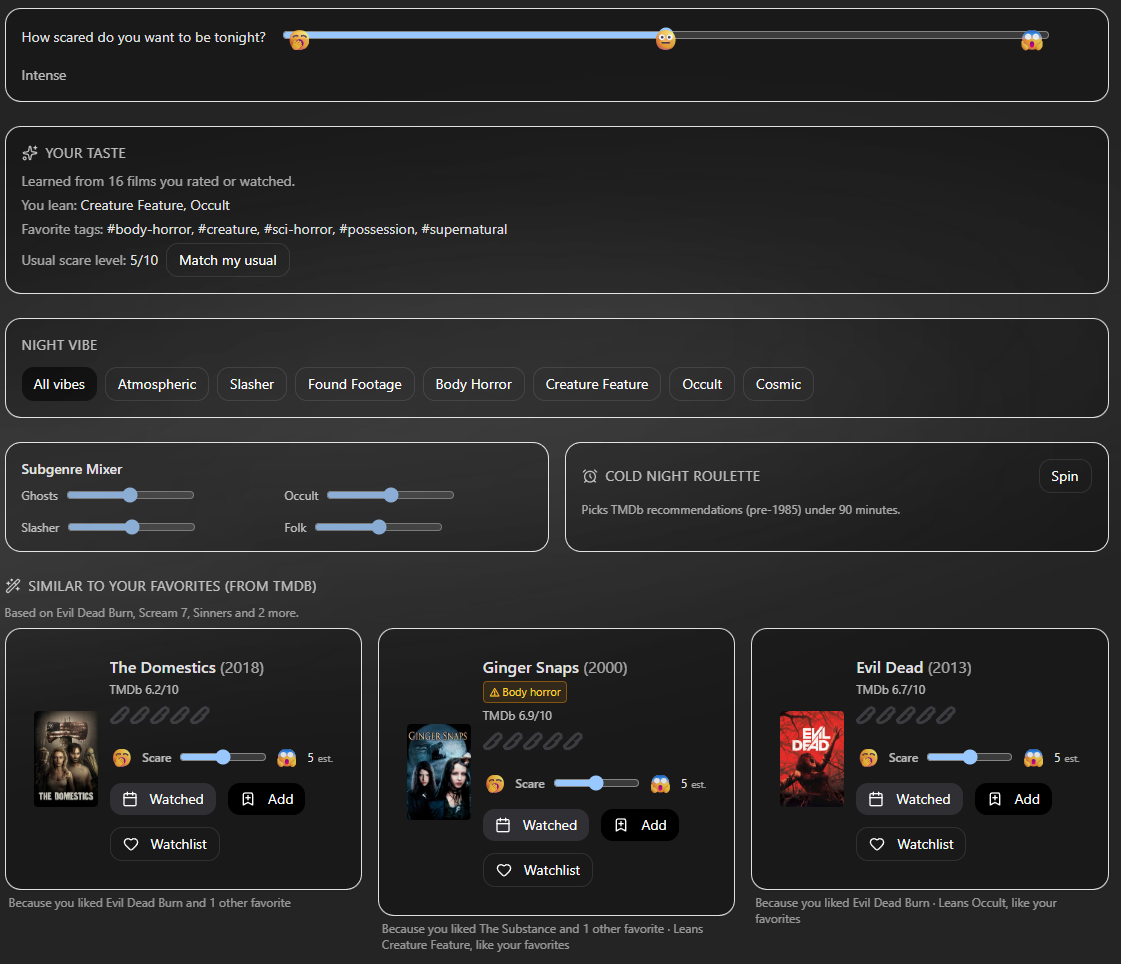Spin the Cold Night Roulette
The width and height of the screenshot is (1121, 964).
(1065, 476)
